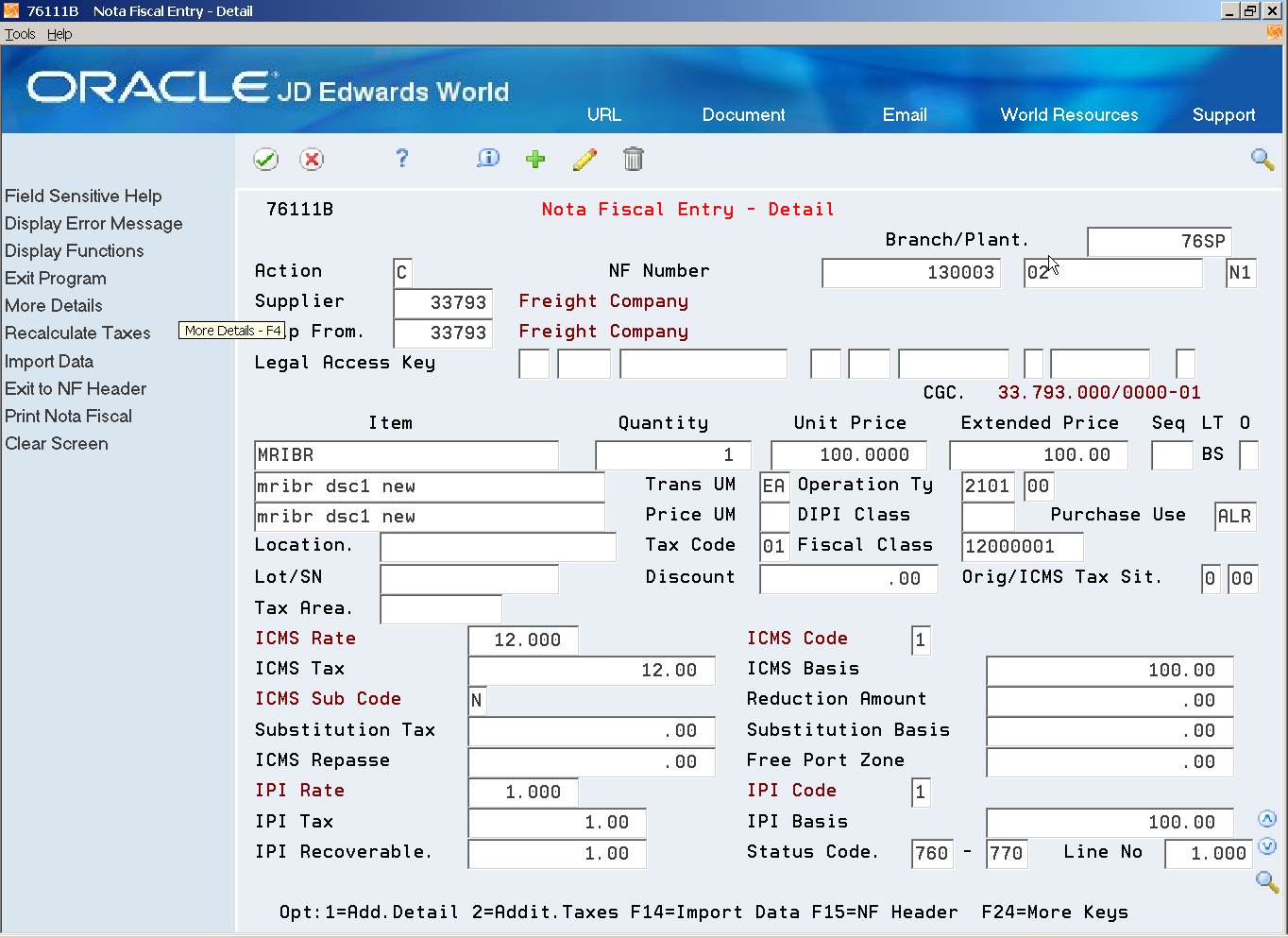Click the green plus Add icon

[535, 160]
